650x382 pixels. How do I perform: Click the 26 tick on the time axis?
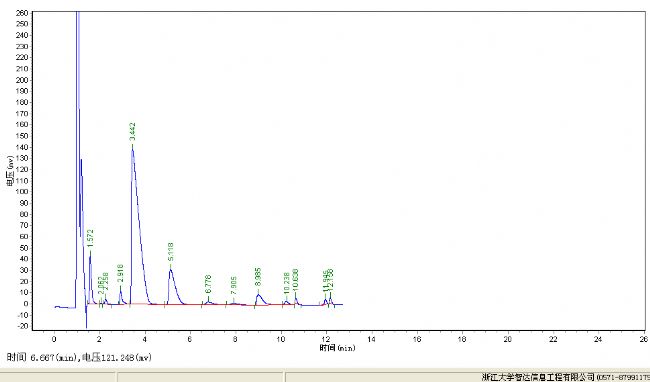(643, 339)
